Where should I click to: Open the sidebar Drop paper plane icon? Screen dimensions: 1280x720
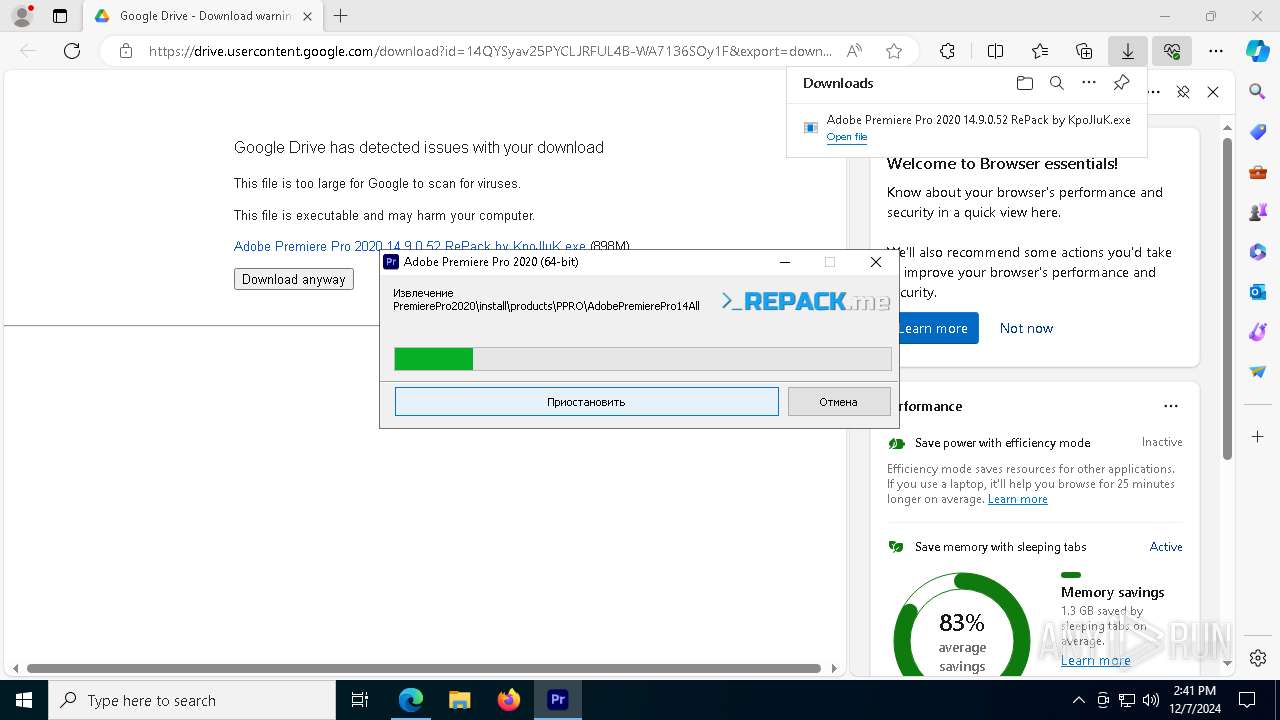coord(1258,372)
